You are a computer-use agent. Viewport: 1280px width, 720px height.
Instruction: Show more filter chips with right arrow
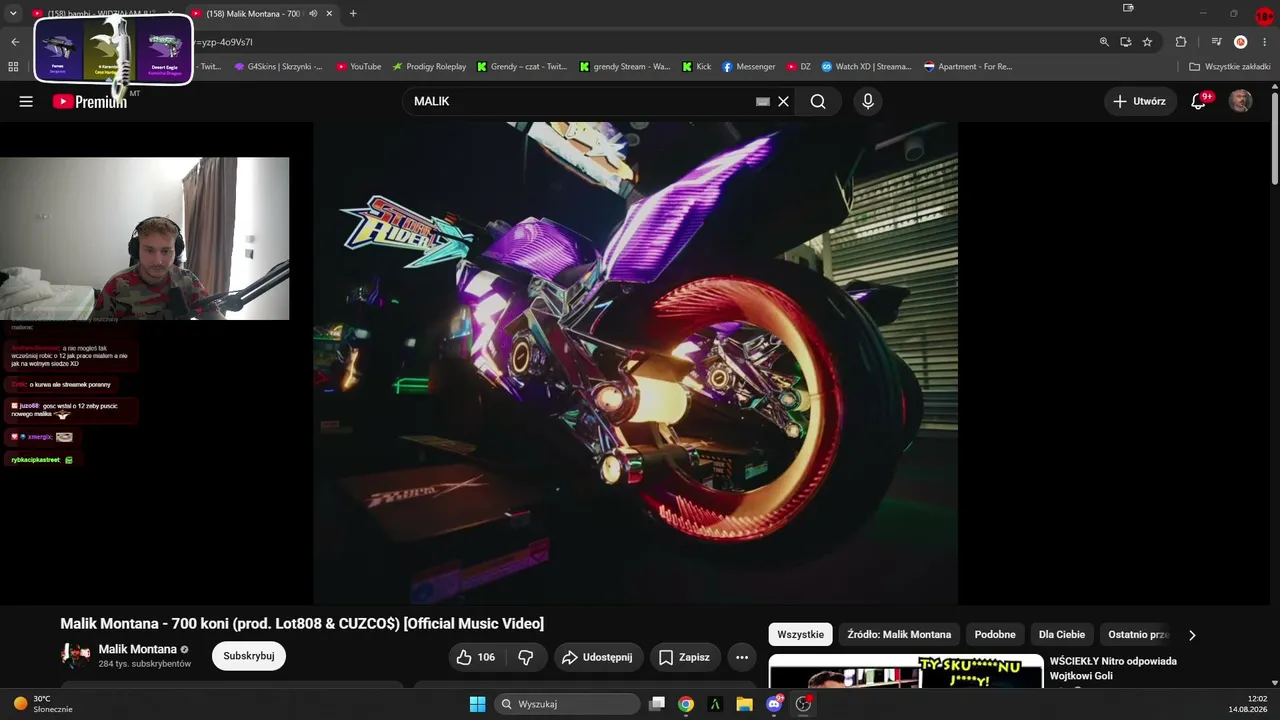[x=1191, y=635]
